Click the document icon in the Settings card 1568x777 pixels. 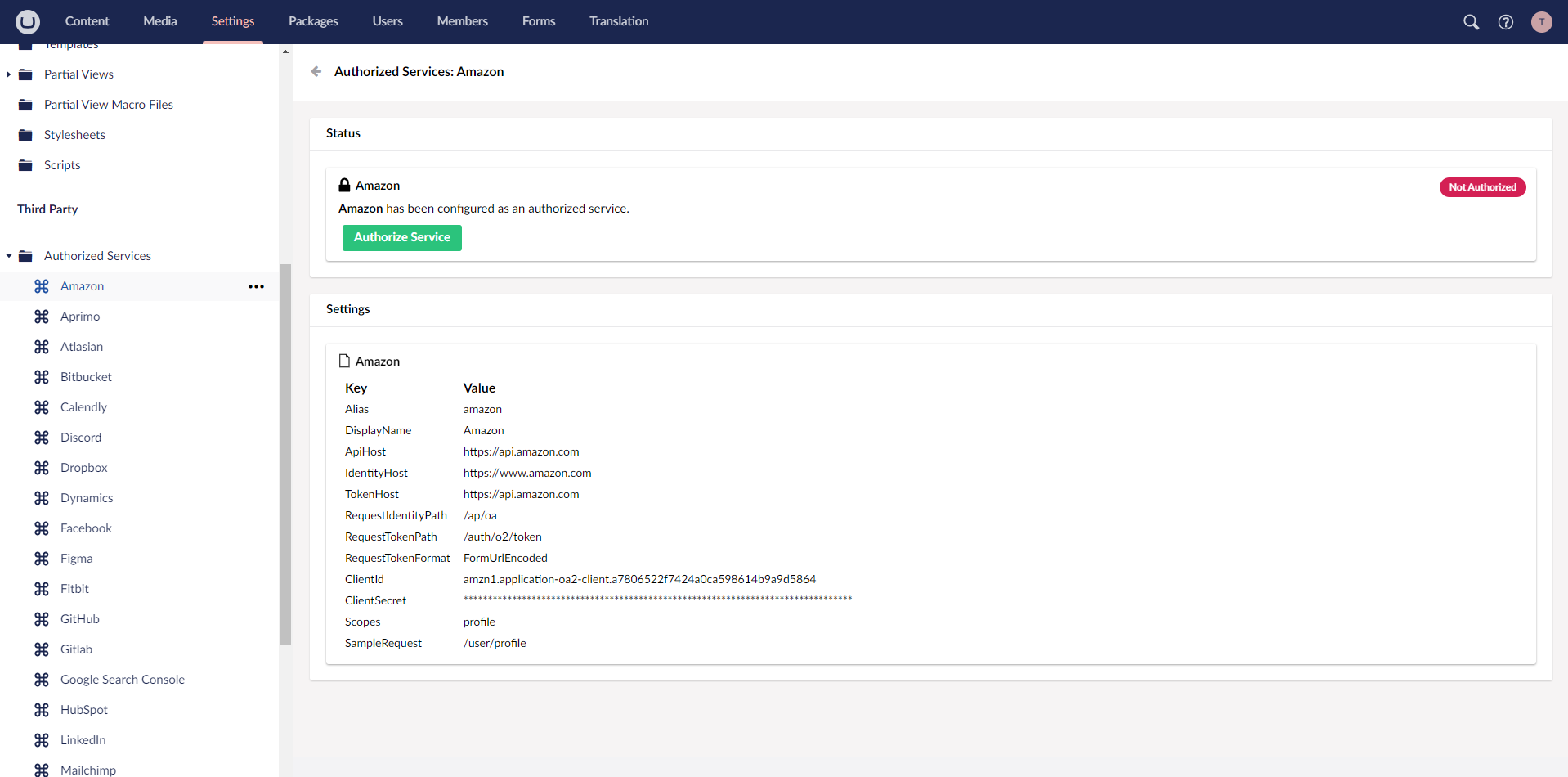(x=344, y=361)
